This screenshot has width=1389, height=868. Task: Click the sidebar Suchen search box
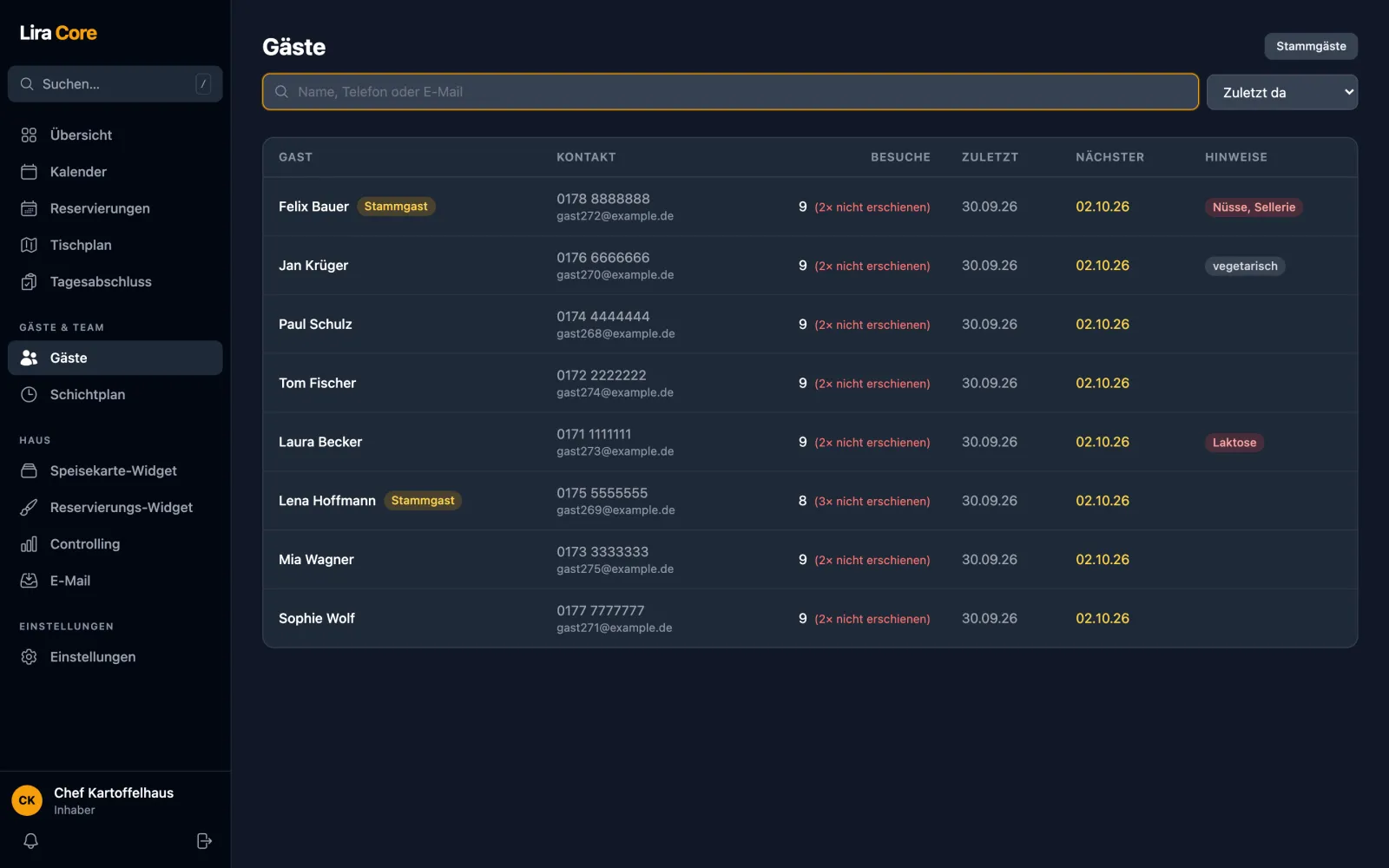pos(115,84)
